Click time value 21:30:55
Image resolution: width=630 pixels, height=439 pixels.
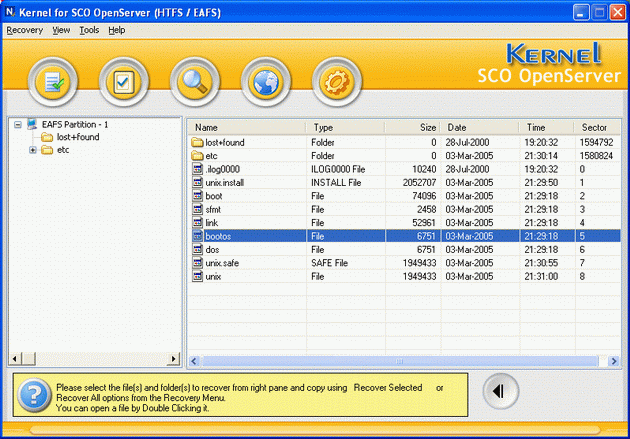point(541,263)
